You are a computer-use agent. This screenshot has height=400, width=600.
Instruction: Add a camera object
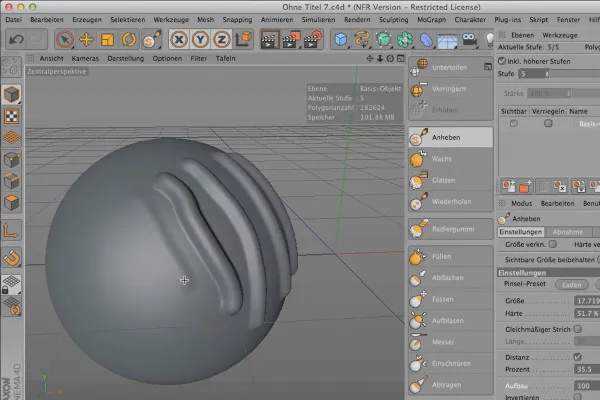[469, 39]
